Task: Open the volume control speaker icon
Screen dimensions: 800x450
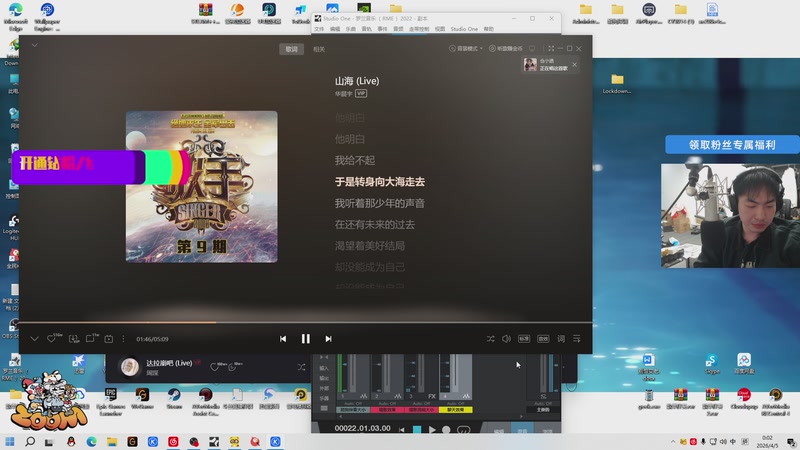Action: point(506,339)
